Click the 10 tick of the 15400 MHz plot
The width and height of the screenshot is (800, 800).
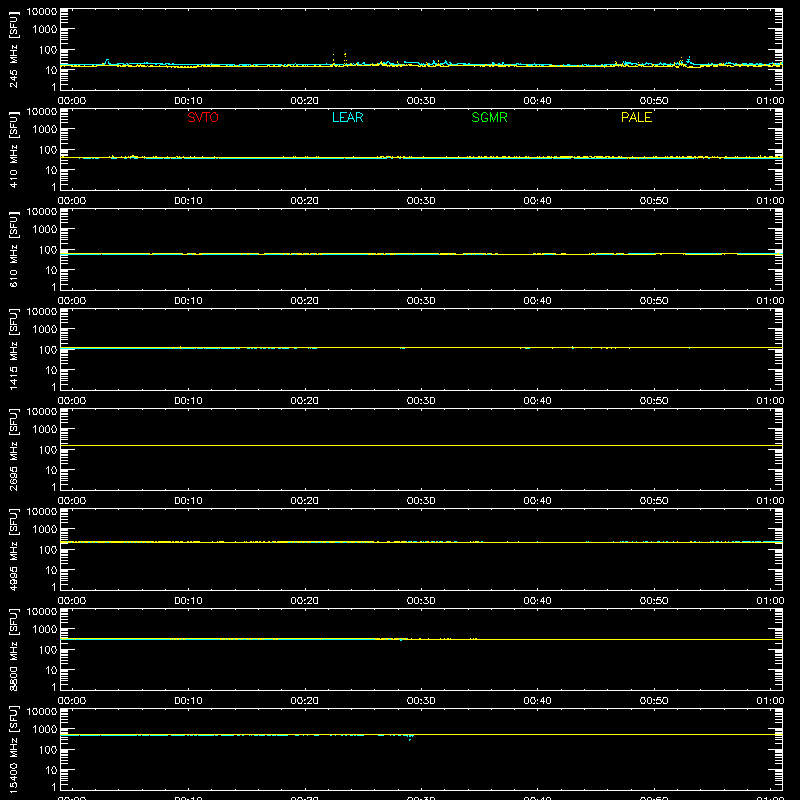[x=51, y=770]
